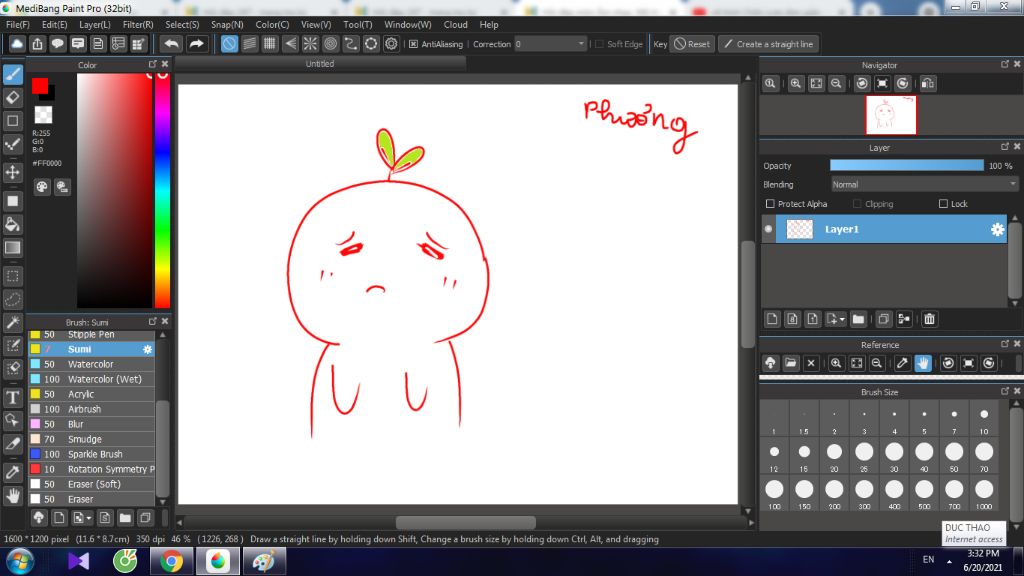Open color palette icon in Color panel
Viewport: 1024px width, 576px height.
coord(42,187)
